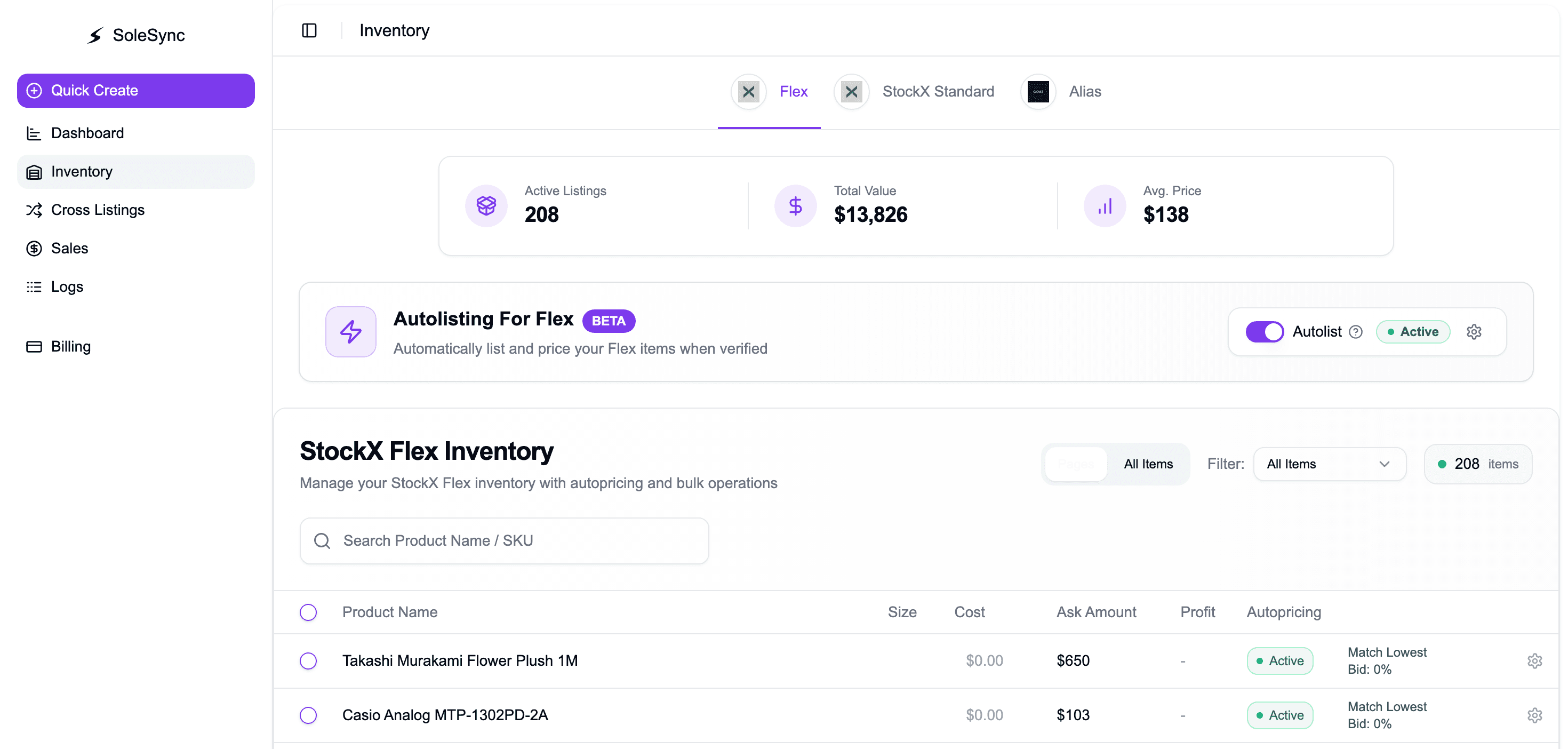Switch to the Alias tab
Image resolution: width=1568 pixels, height=749 pixels.
pyautogui.click(x=1061, y=92)
